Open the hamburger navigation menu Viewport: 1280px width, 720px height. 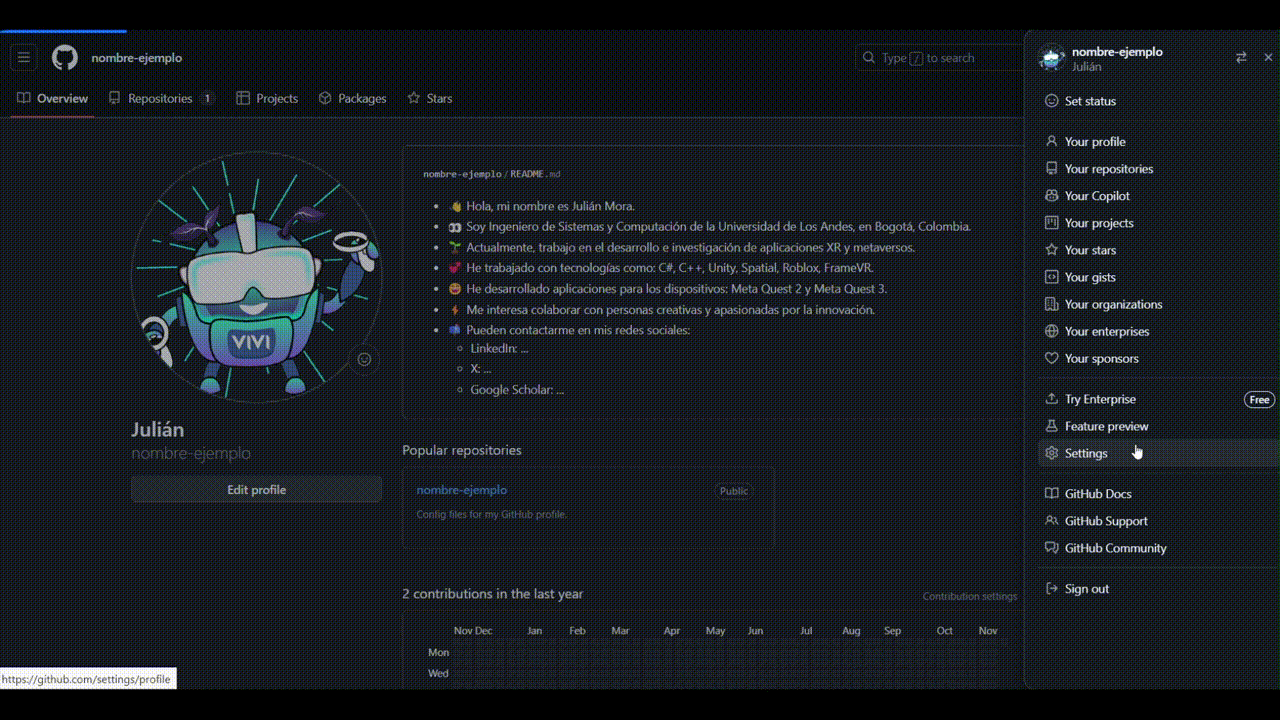(24, 57)
